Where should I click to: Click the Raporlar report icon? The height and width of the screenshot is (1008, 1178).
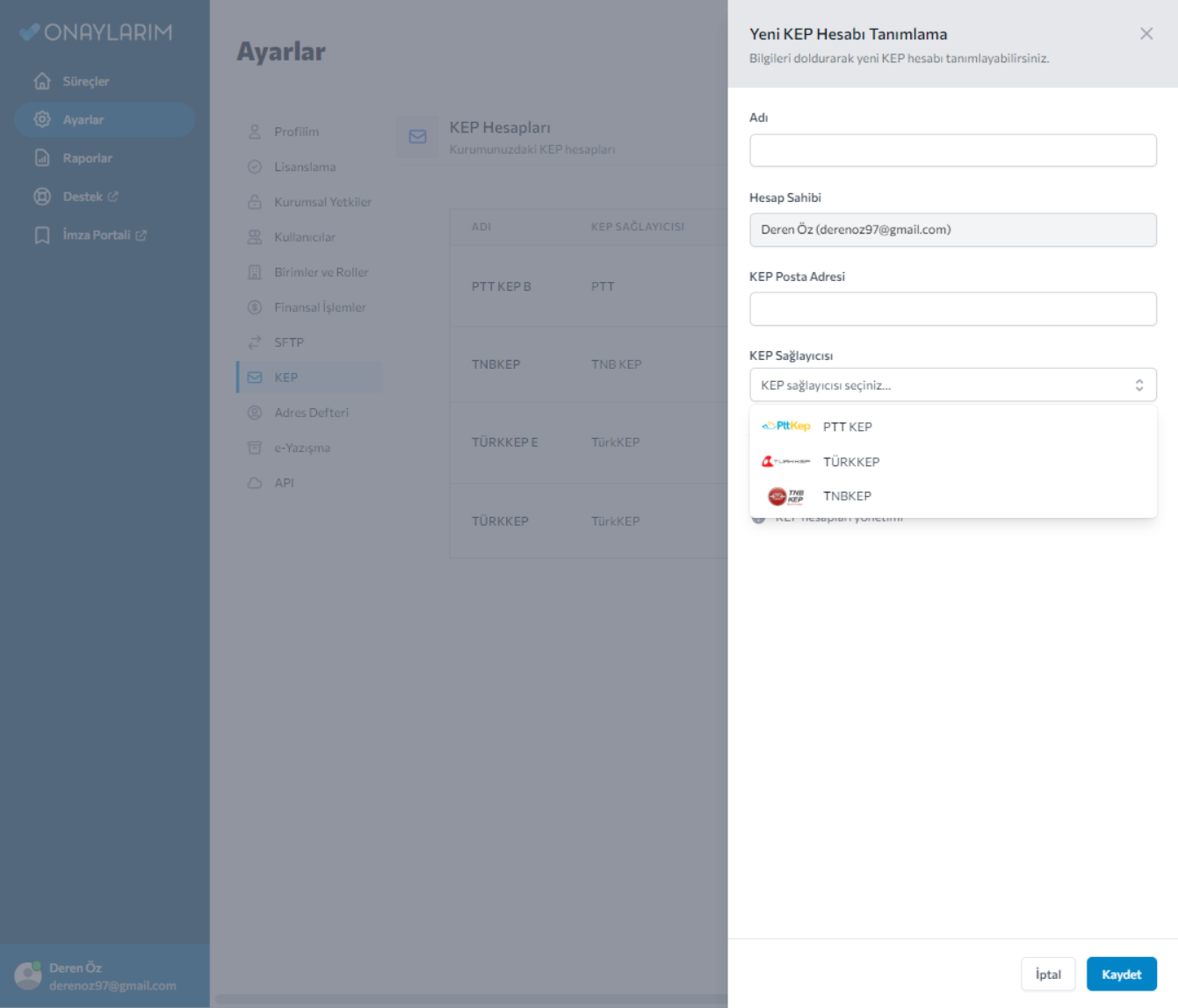point(42,158)
